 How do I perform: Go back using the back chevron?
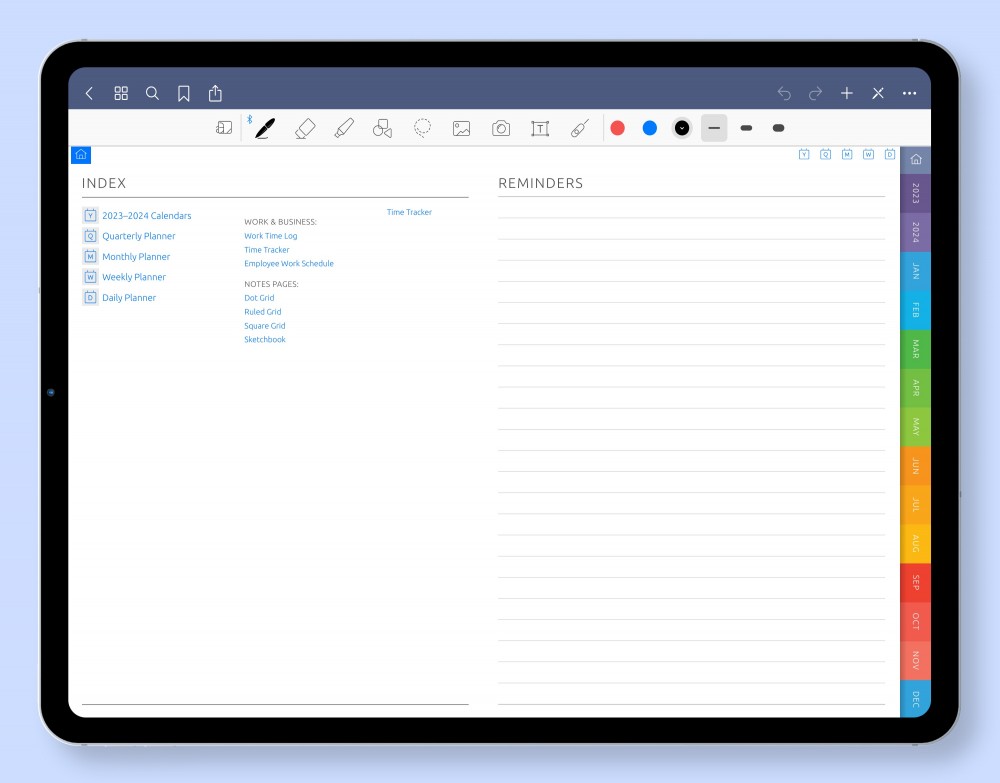[89, 94]
